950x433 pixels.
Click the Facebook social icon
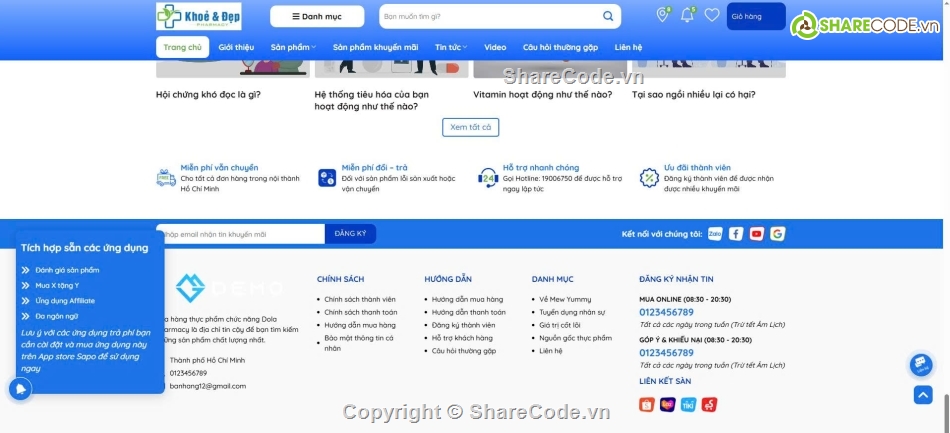(736, 234)
